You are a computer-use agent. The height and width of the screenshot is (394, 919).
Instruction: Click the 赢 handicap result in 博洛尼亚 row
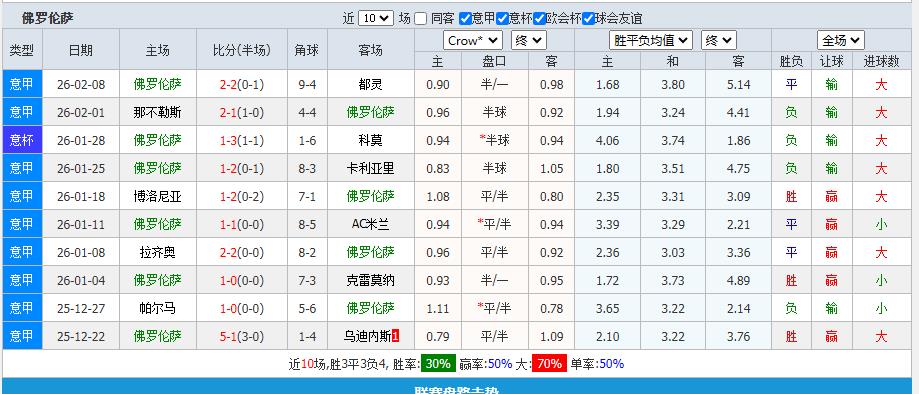831,196
